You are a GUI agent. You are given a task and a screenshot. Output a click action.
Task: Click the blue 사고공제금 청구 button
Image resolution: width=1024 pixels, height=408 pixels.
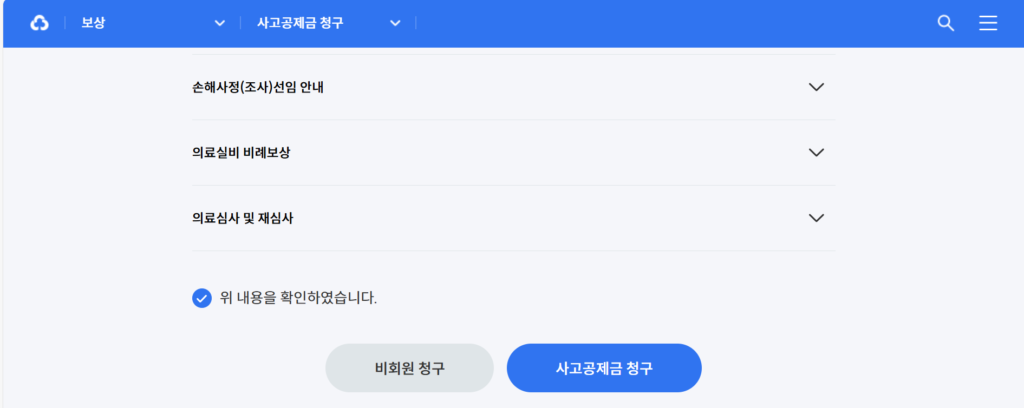604,368
